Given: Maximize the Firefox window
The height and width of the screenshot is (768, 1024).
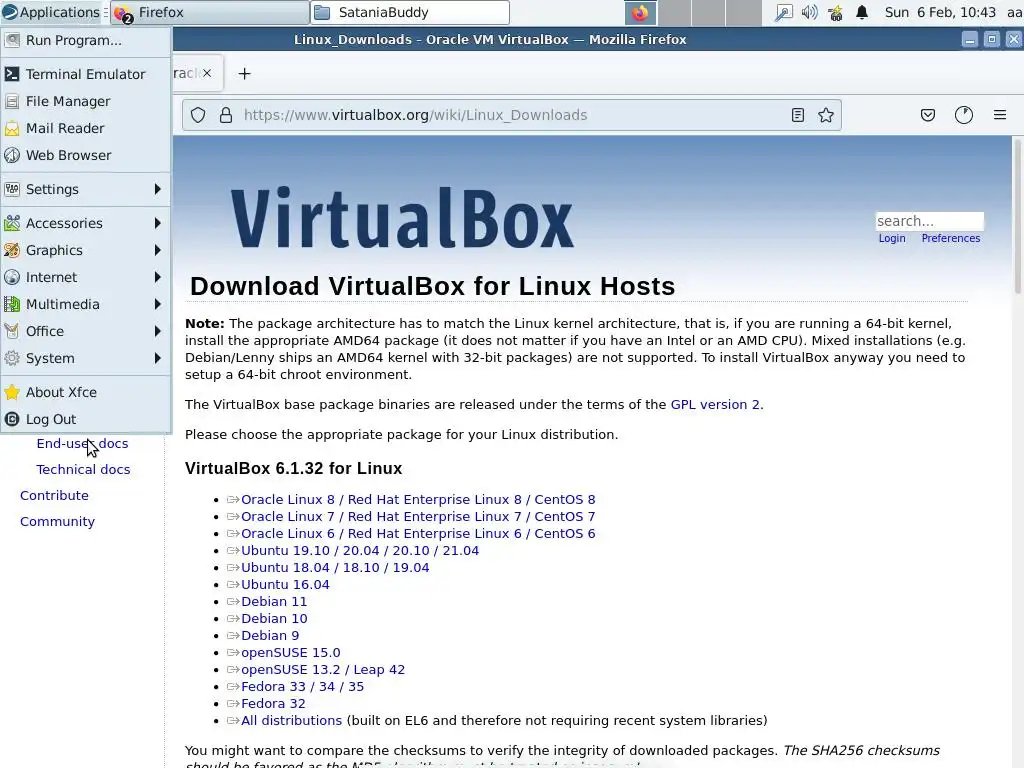Looking at the screenshot, I should click(x=991, y=40).
